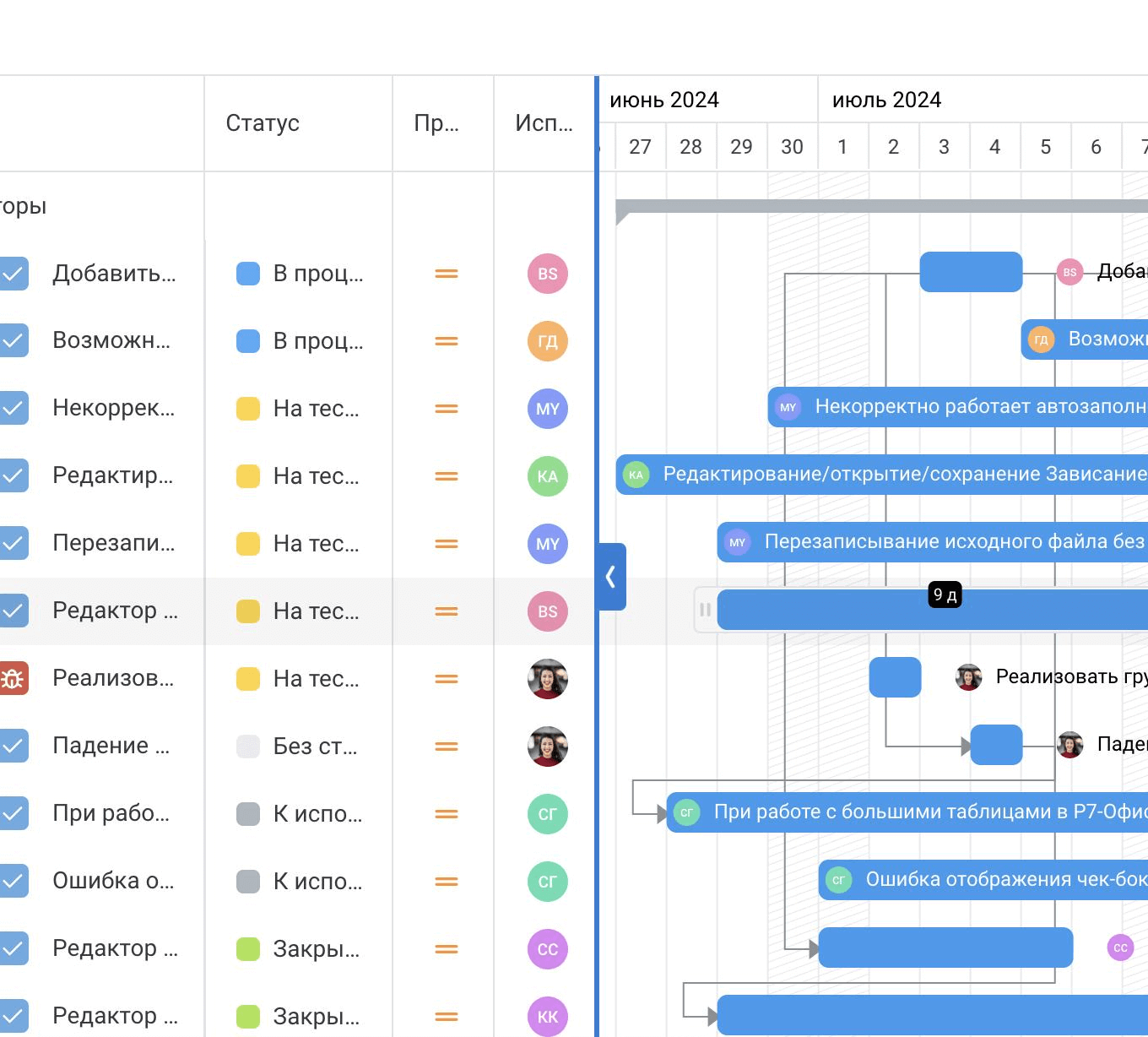Image resolution: width=1148 pixels, height=1037 pixels.
Task: Open the task Падение ... in list
Action: tap(111, 746)
